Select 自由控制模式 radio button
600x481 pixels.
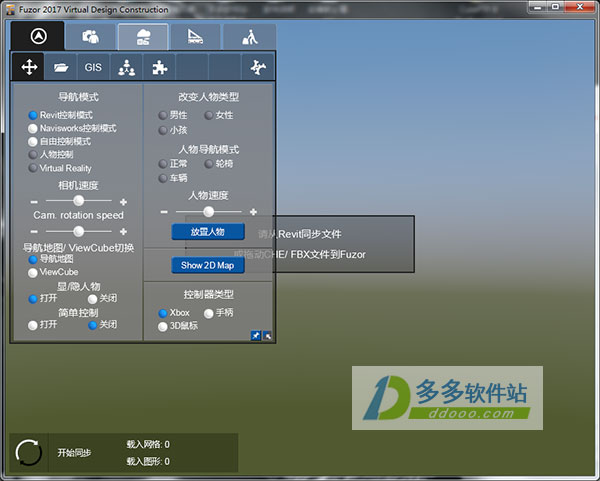(x=33, y=142)
